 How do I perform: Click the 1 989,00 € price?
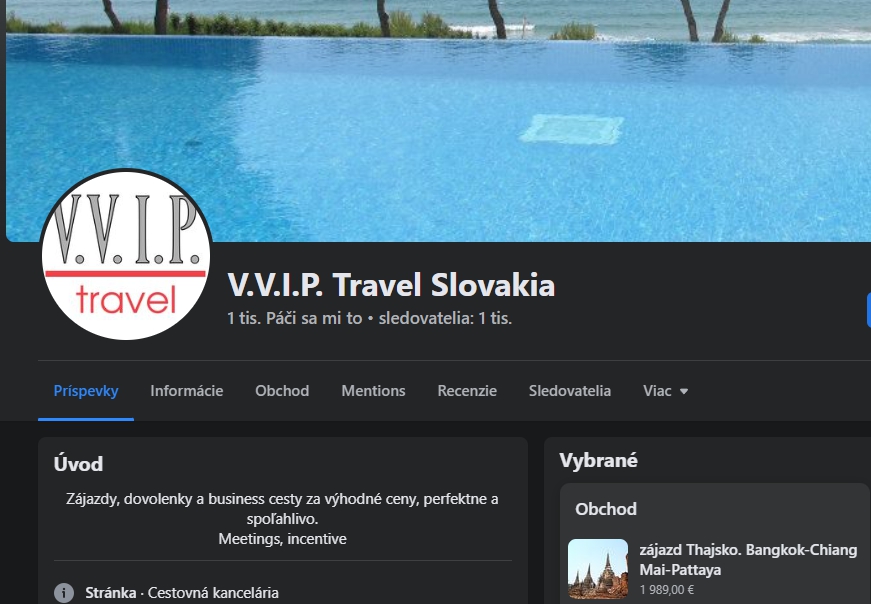coord(667,590)
